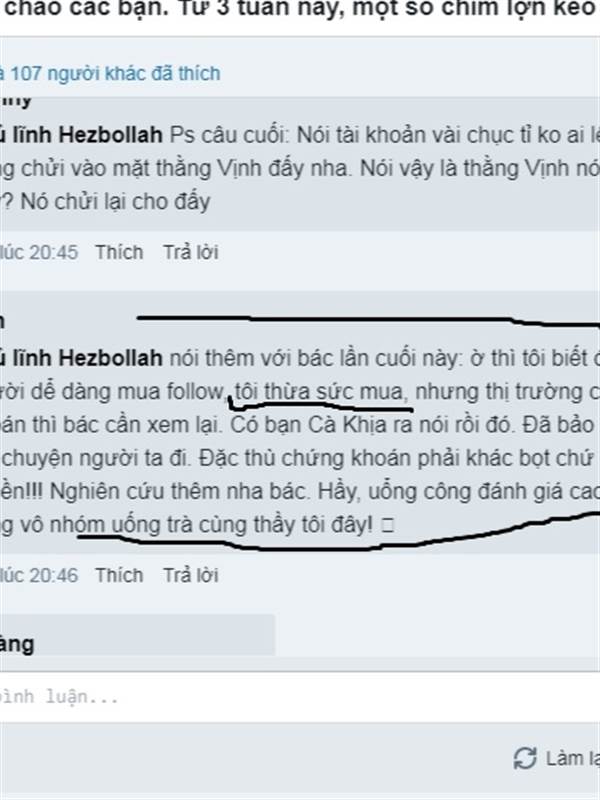The height and width of the screenshot is (800, 600).
Task: Like the comment posted at 20:46
Action: click(x=119, y=576)
